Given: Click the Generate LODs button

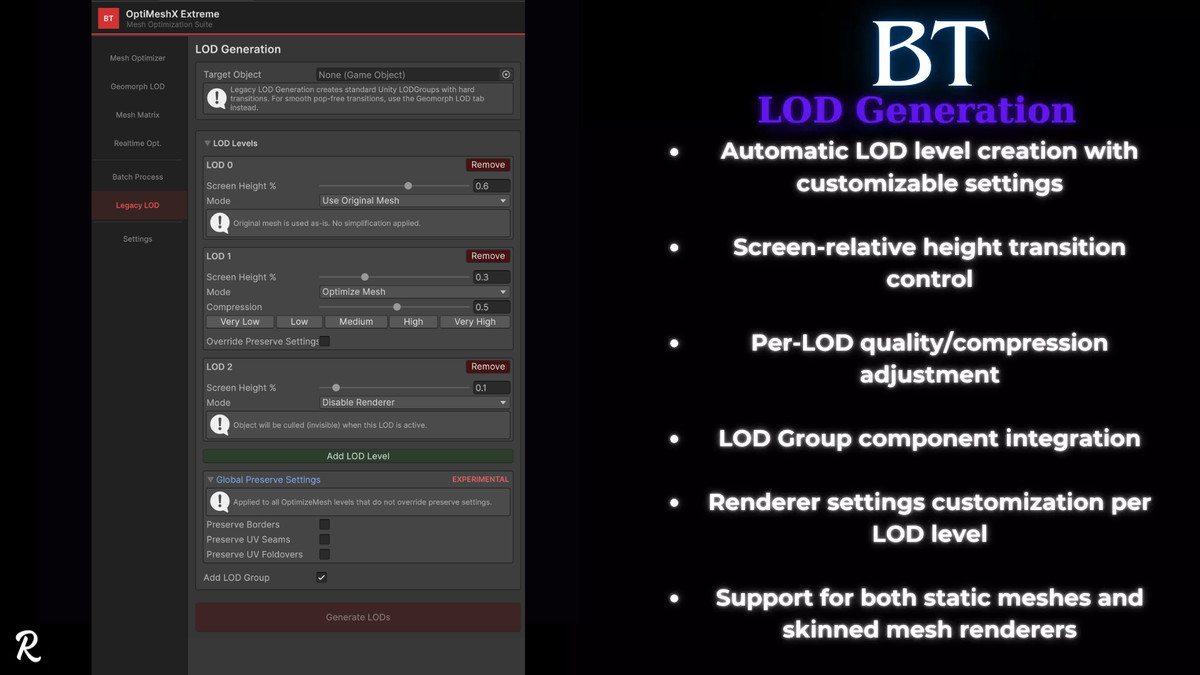Looking at the screenshot, I should click(358, 617).
